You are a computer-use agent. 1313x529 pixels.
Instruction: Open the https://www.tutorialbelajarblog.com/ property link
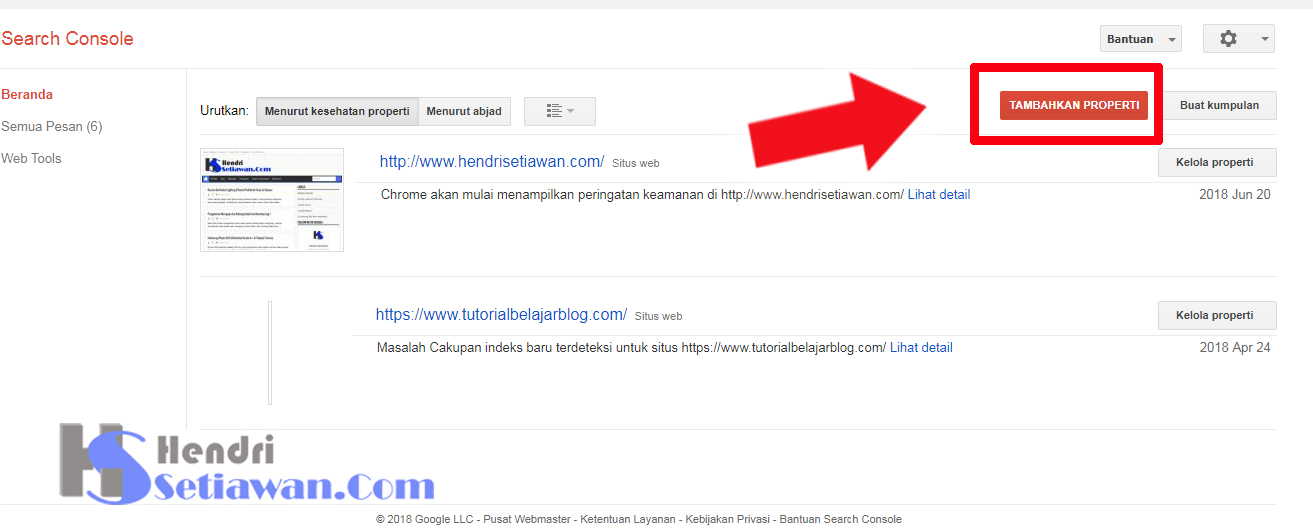(x=501, y=314)
